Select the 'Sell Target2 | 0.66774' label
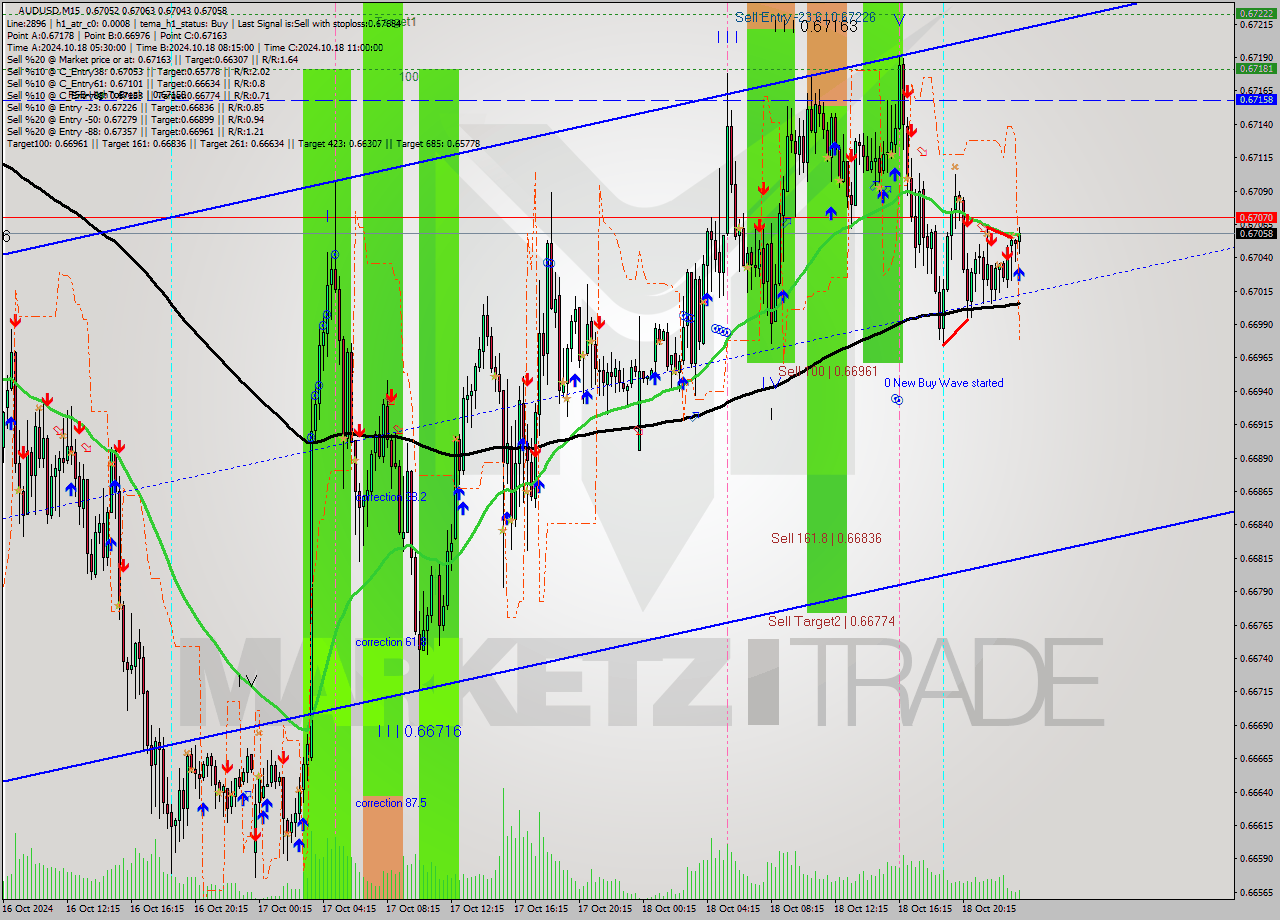Screen dimensions: 1280x920 pyautogui.click(x=831, y=621)
